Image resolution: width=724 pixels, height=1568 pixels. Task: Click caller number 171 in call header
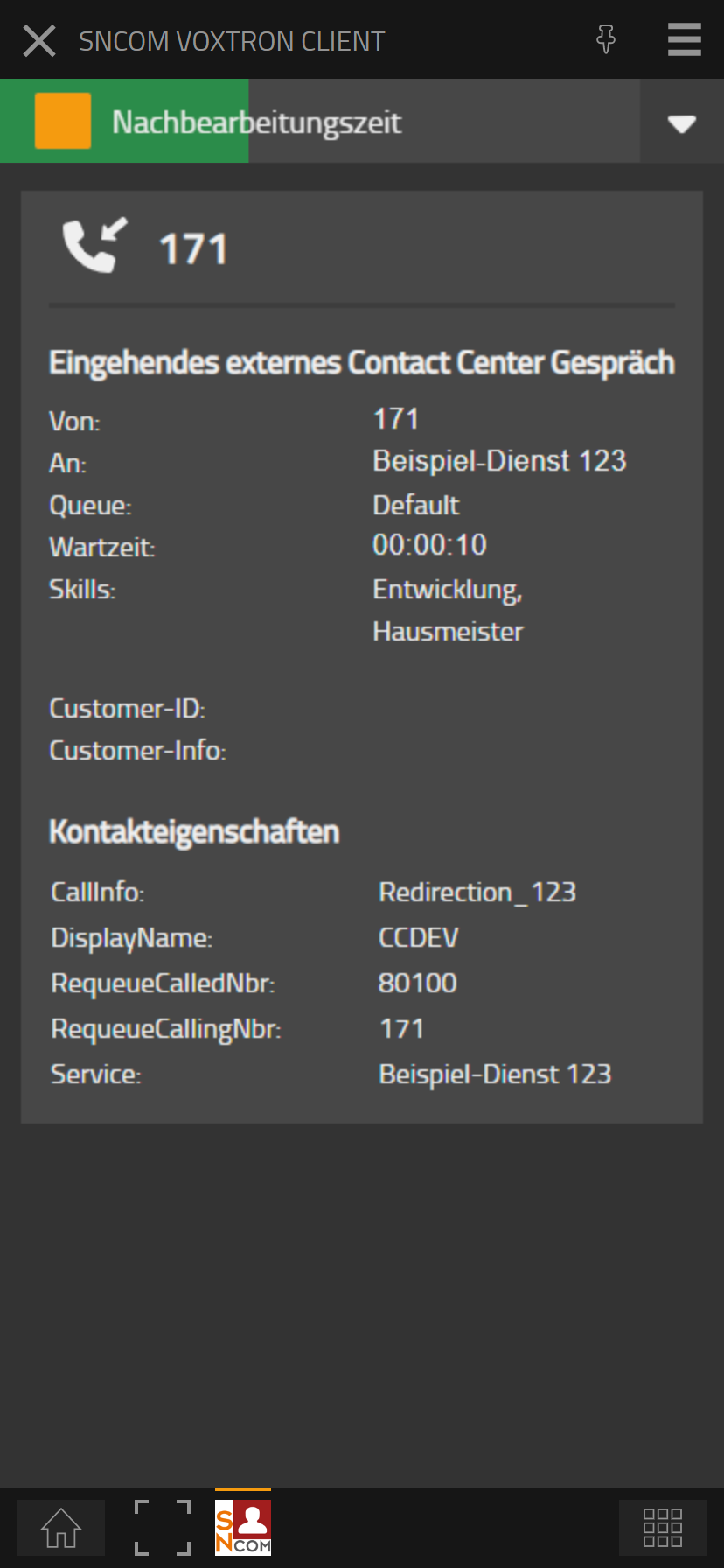(193, 249)
